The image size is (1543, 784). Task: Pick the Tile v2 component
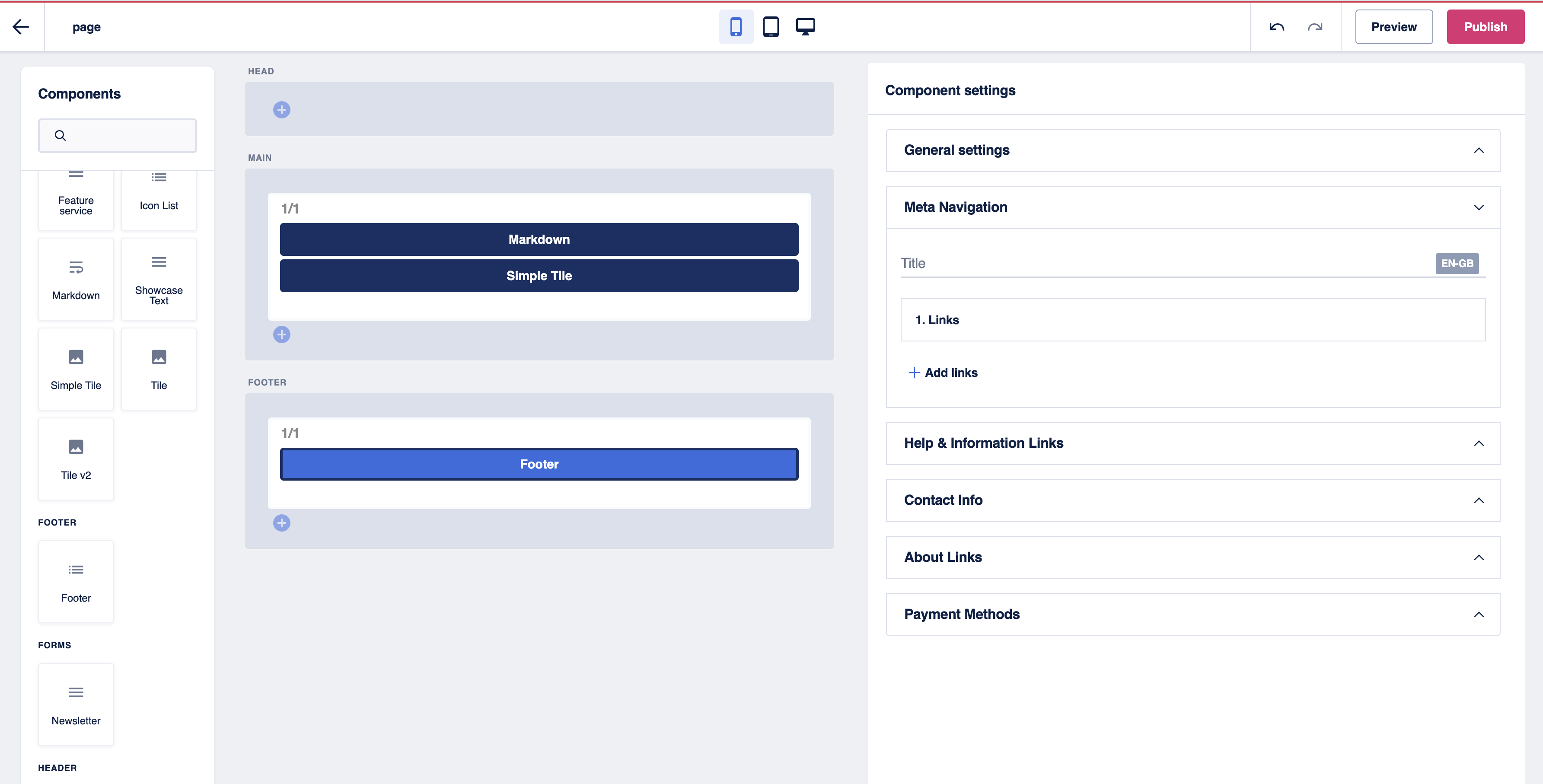(76, 459)
